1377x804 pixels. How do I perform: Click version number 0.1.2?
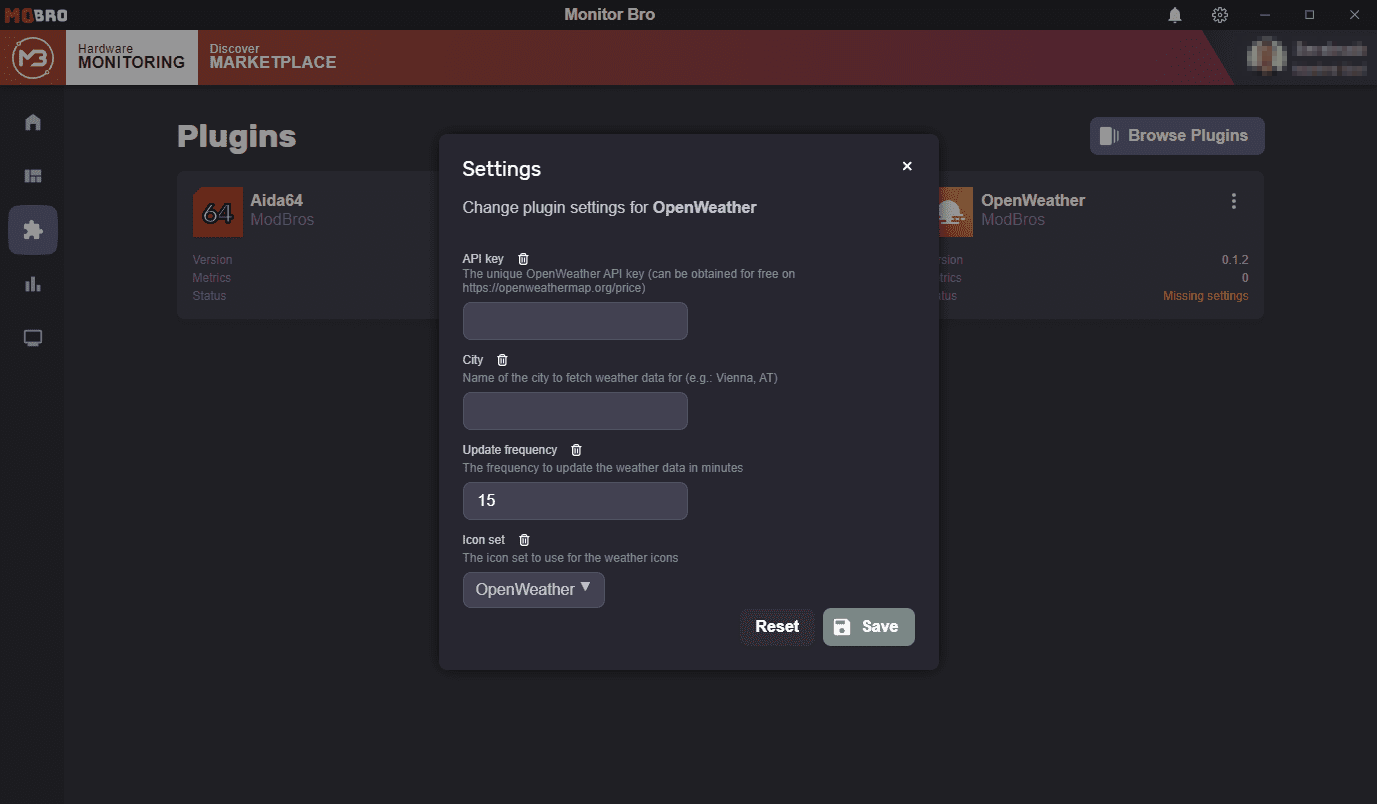pos(1235,260)
